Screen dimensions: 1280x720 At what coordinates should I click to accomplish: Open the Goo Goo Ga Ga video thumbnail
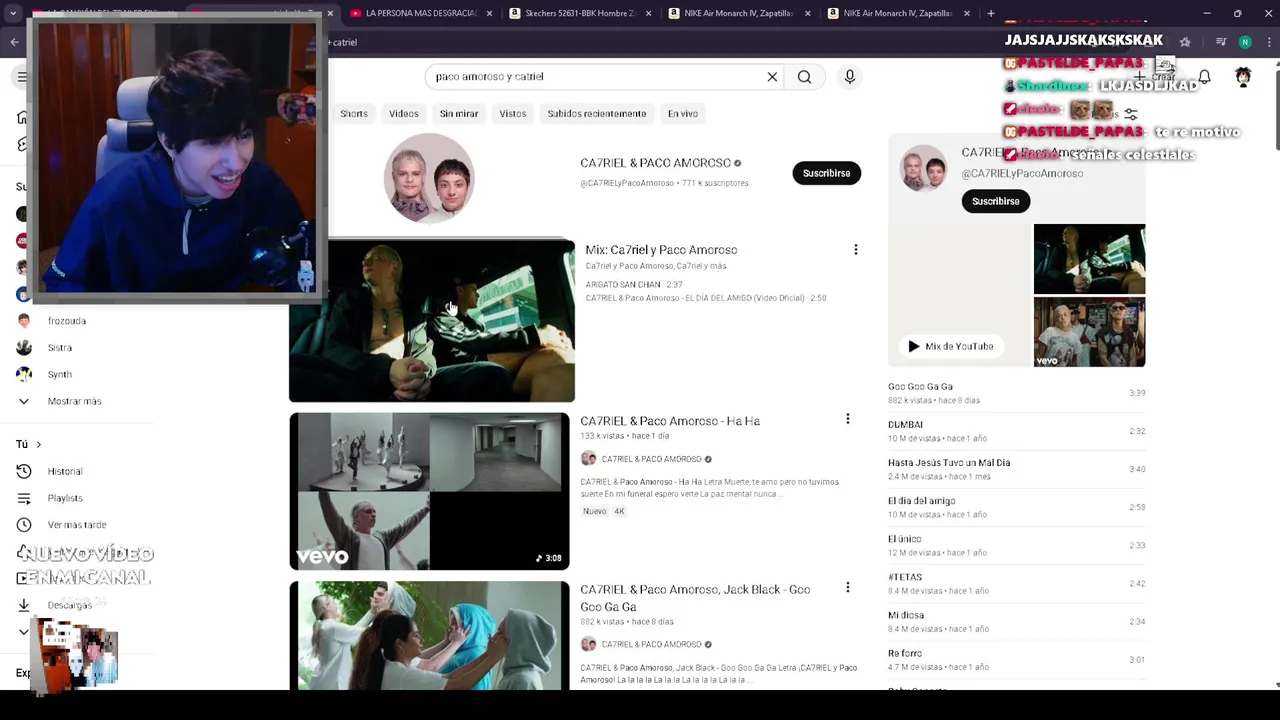430,636
